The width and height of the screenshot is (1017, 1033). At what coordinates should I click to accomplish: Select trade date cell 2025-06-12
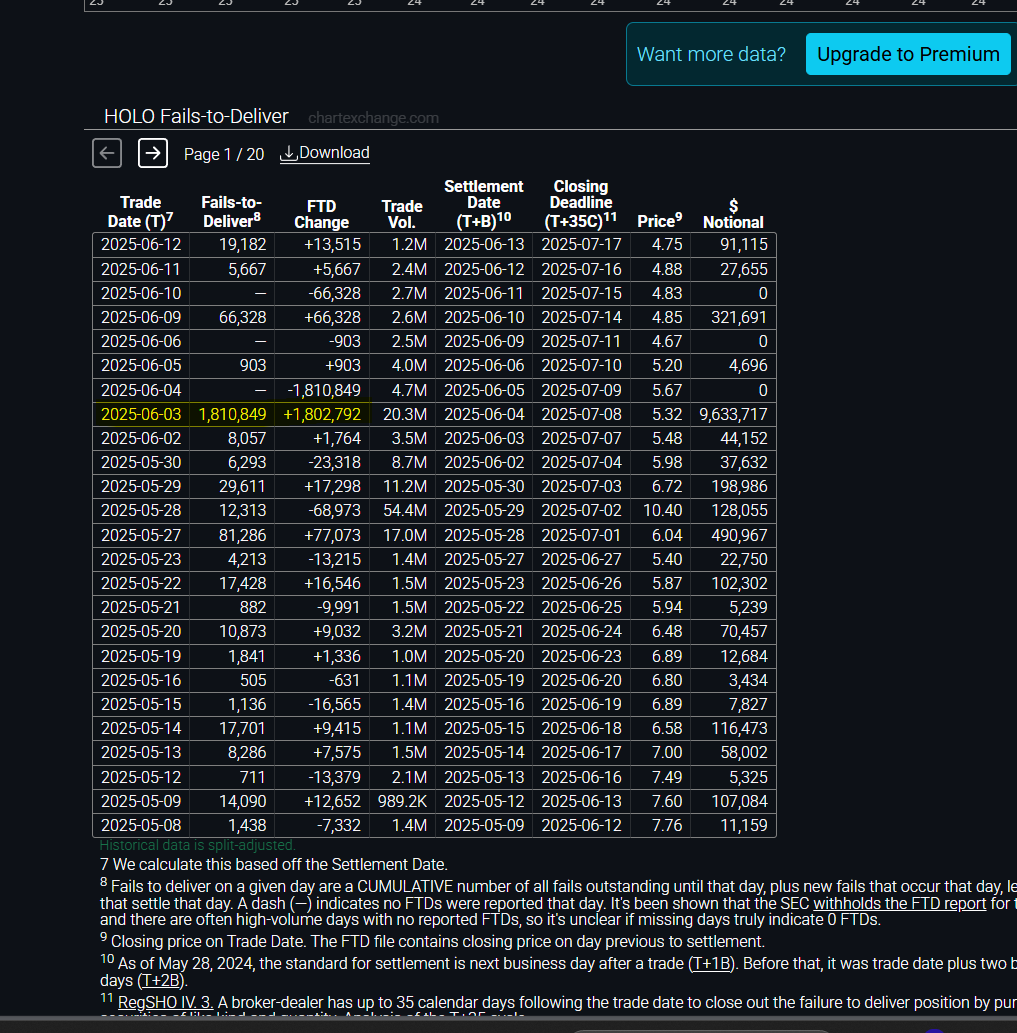(x=141, y=244)
